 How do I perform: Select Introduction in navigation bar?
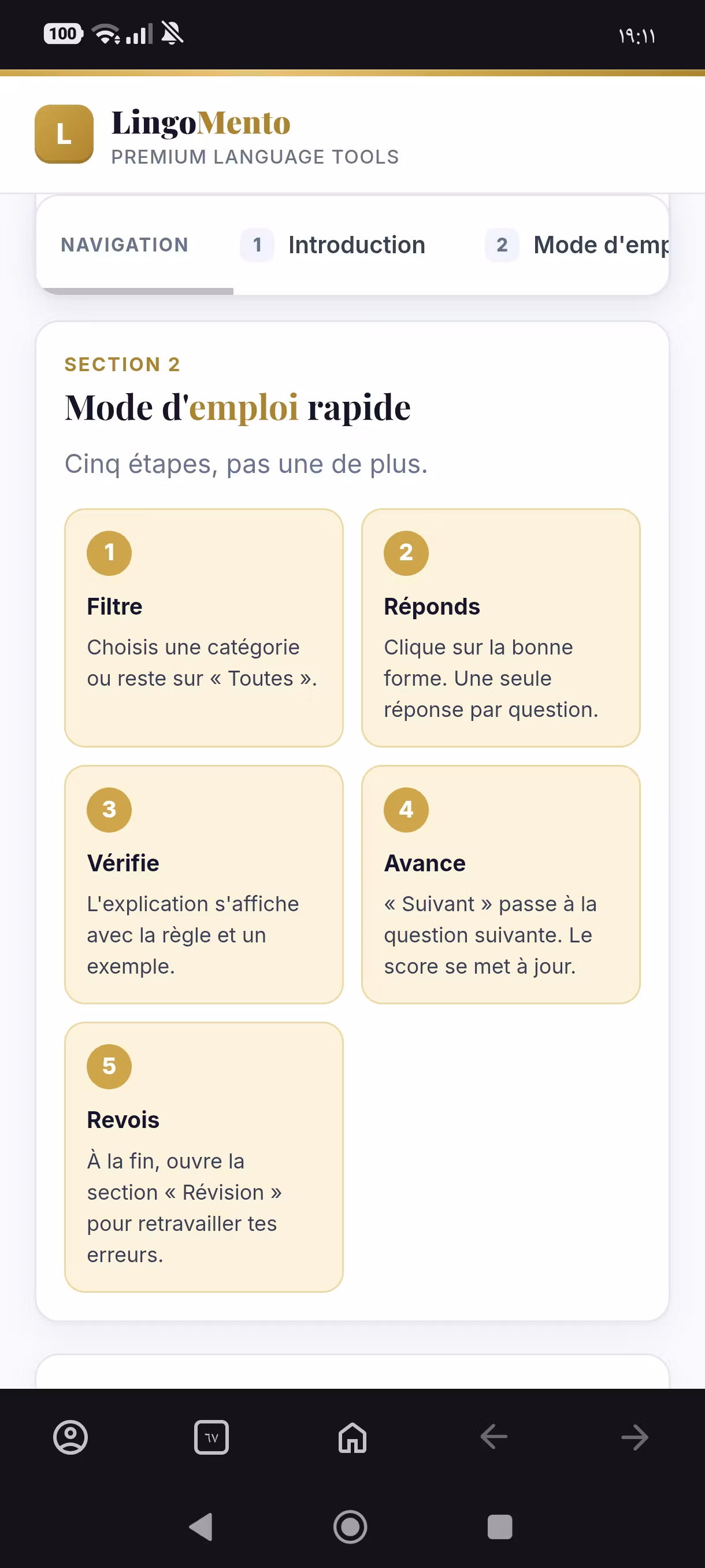tap(333, 245)
